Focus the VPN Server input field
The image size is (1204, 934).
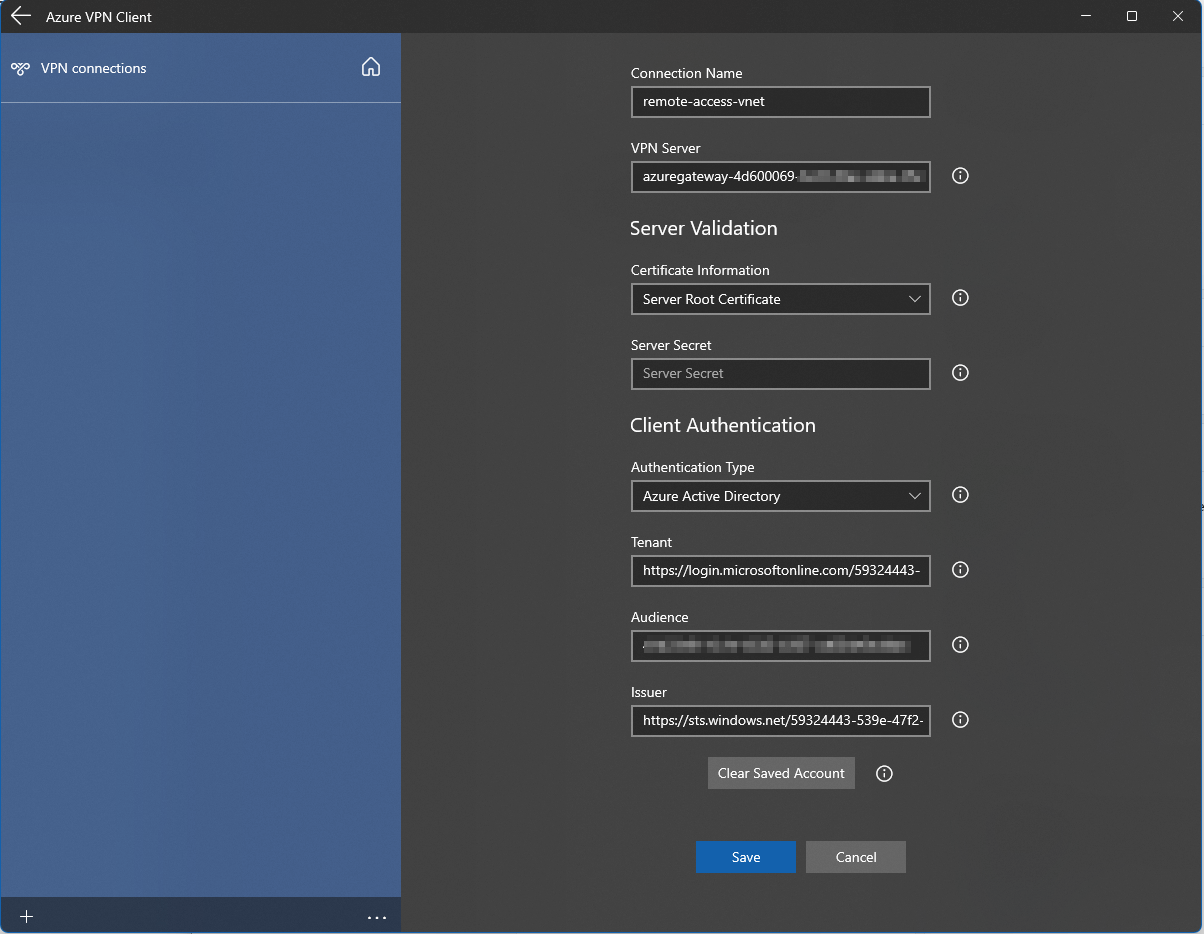[781, 177]
